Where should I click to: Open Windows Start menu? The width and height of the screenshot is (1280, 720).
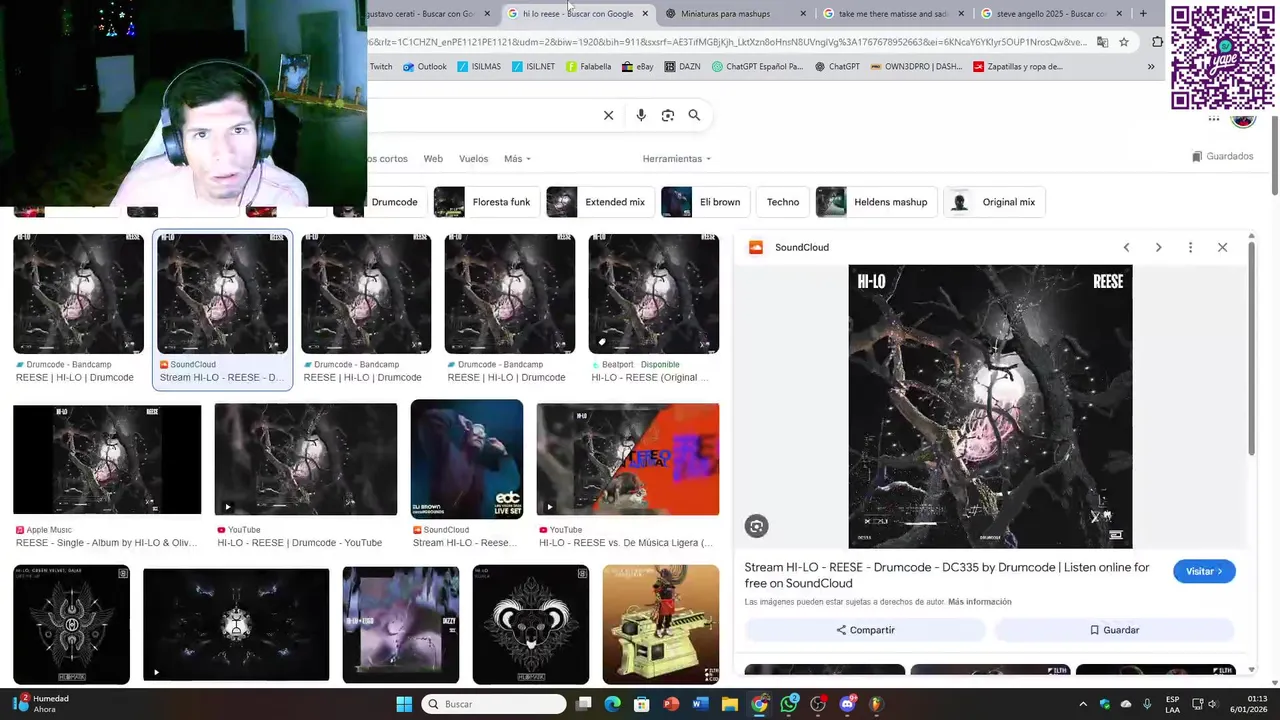pyautogui.click(x=404, y=704)
